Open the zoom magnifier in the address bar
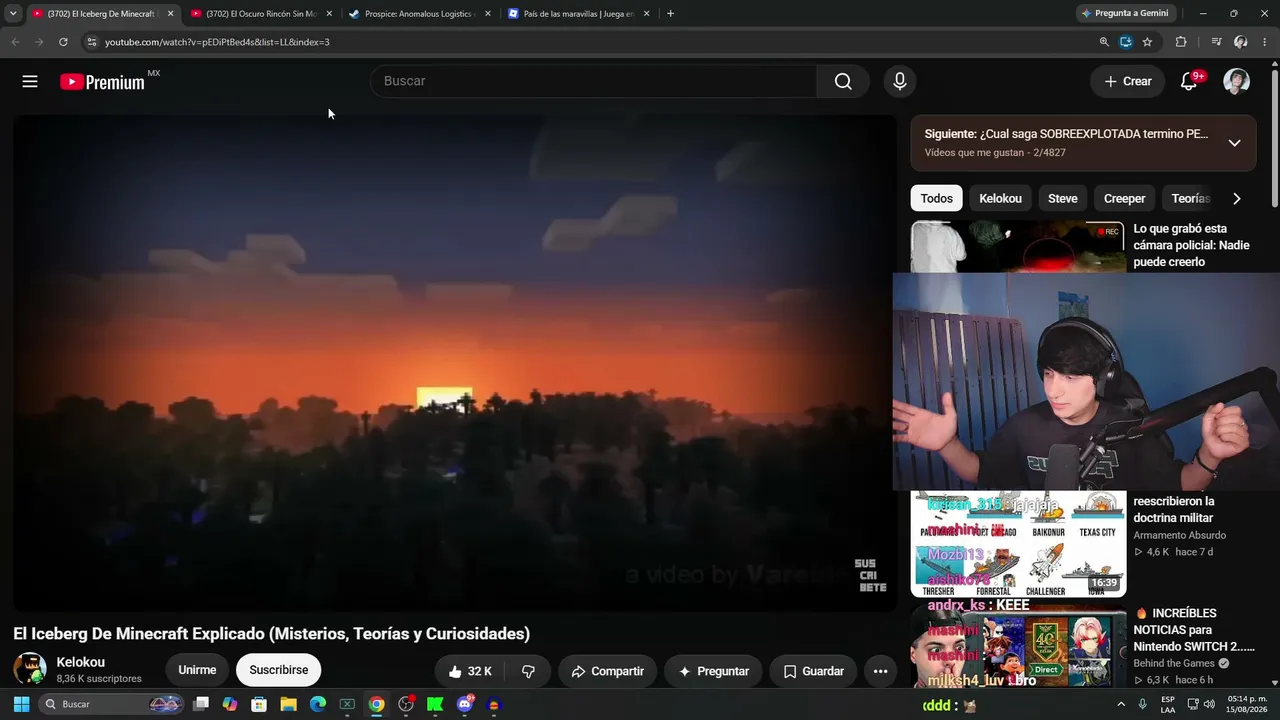 1104,42
